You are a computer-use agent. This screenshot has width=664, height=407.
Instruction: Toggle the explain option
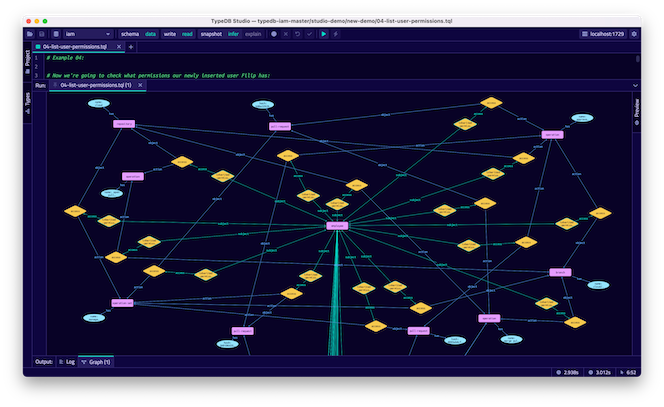253,34
